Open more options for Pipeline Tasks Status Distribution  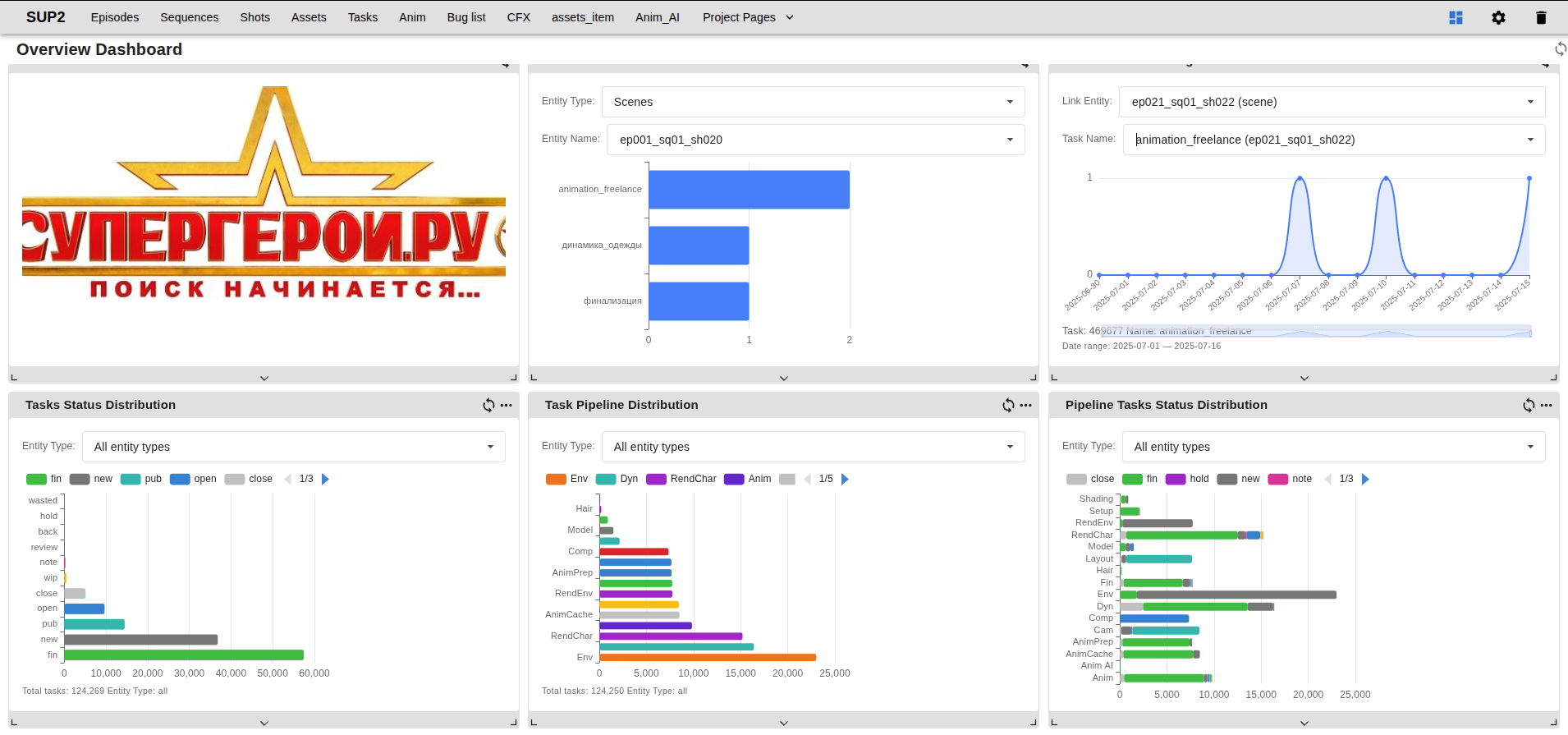point(1547,405)
